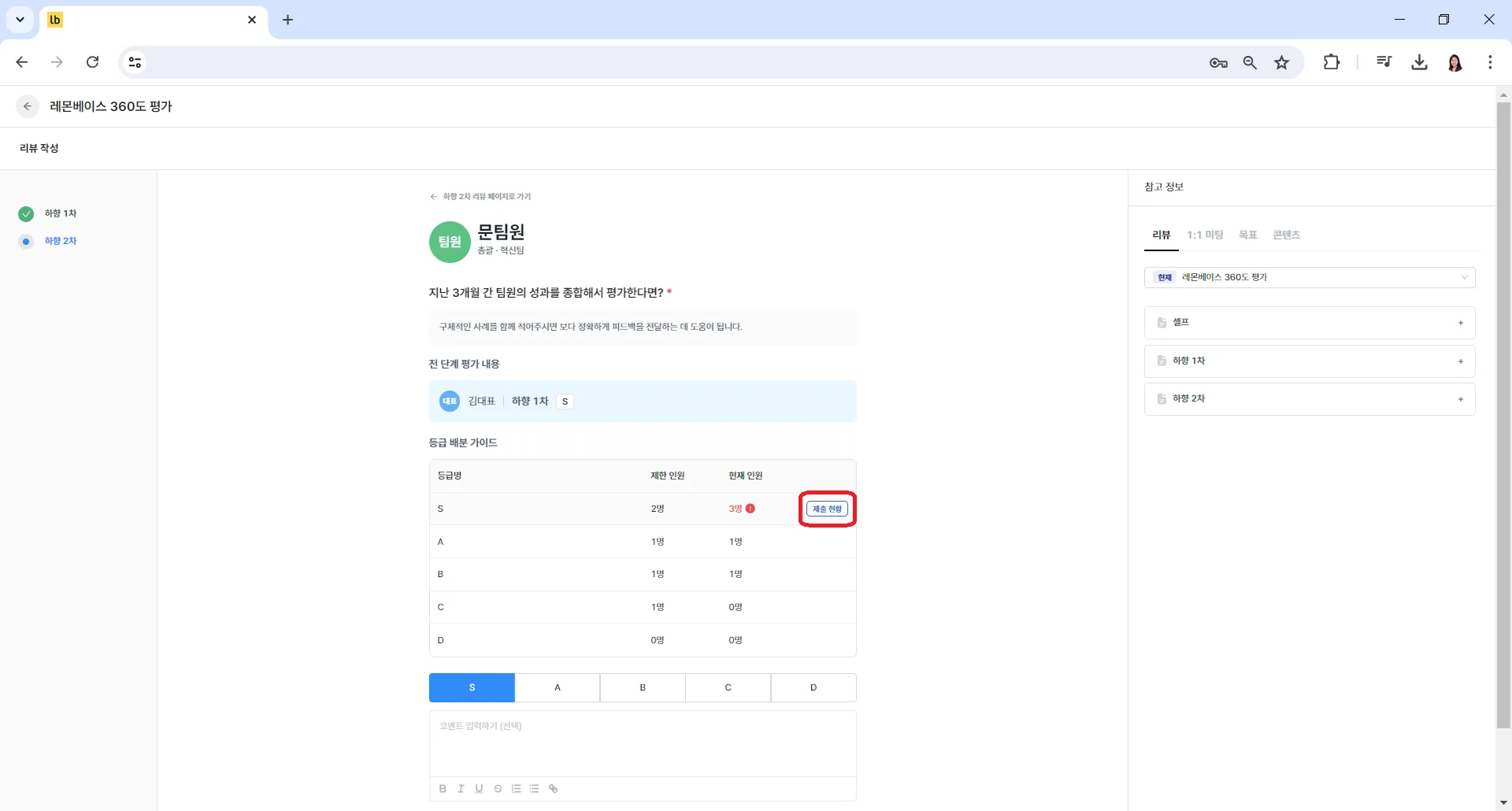The height and width of the screenshot is (811, 1512).
Task: Select grade A for the team member
Action: pos(558,687)
